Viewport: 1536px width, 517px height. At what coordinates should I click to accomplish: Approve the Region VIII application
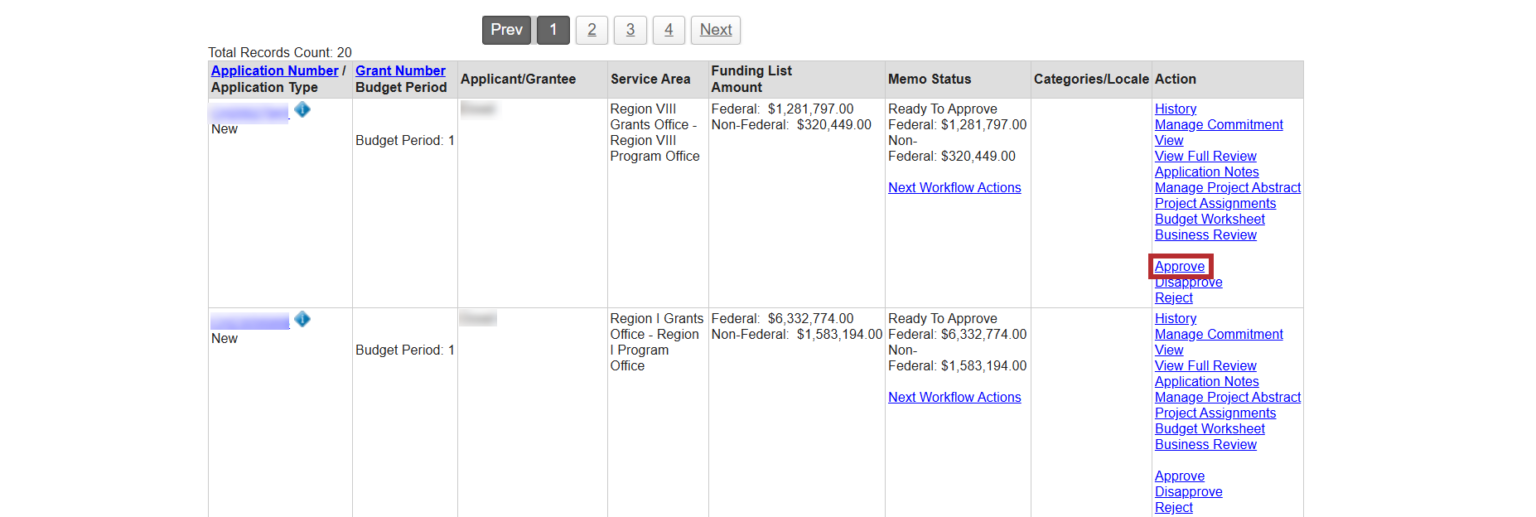click(x=1180, y=267)
